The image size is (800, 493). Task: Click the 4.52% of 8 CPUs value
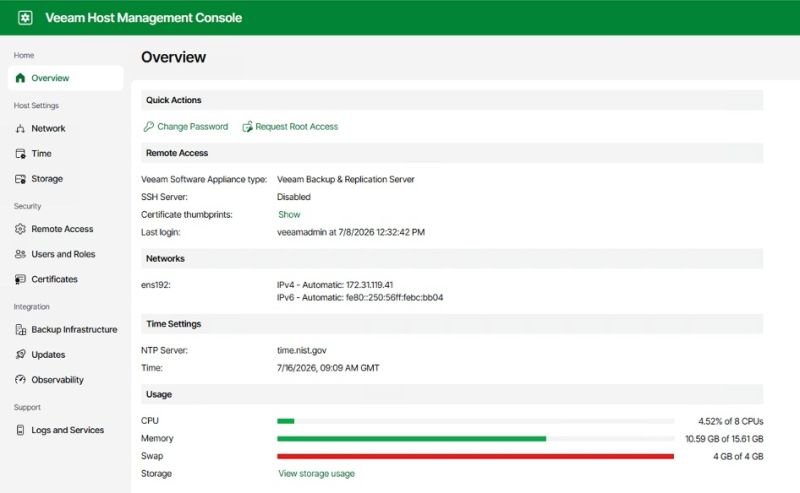pyautogui.click(x=731, y=422)
